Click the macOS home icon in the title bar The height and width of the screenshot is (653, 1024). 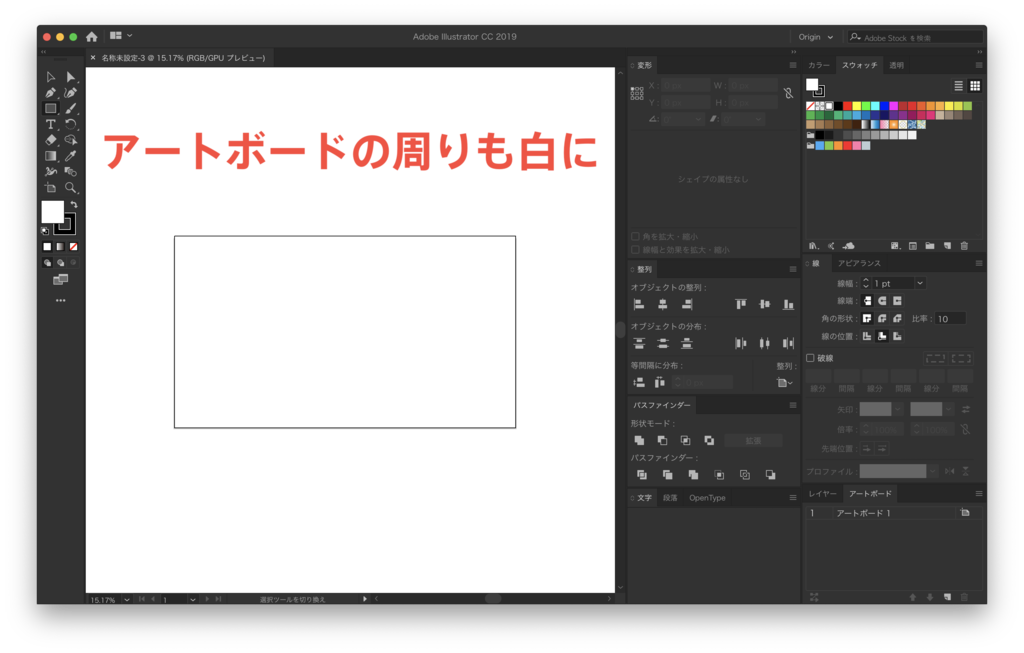coord(91,35)
